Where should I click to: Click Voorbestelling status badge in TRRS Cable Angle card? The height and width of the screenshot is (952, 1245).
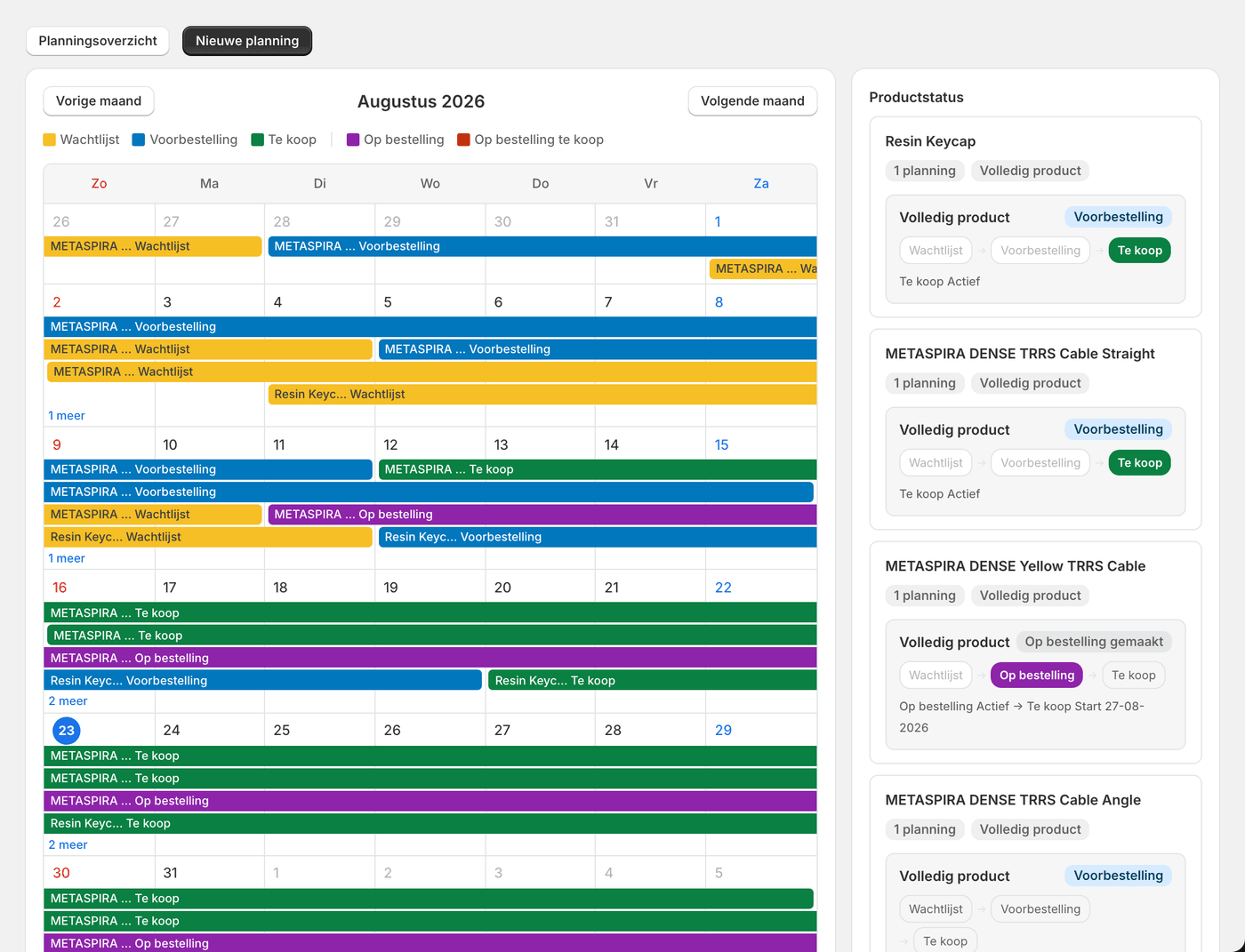[x=1119, y=876]
